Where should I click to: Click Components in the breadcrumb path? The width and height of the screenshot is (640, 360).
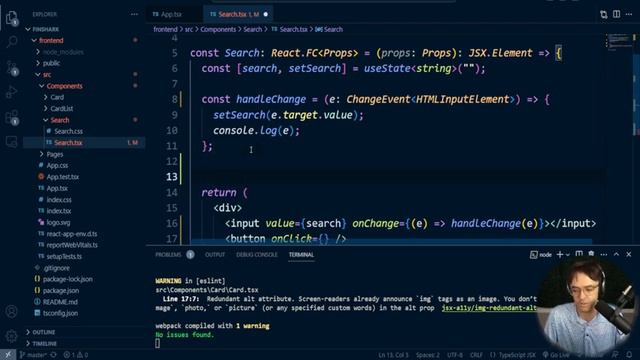click(x=218, y=29)
